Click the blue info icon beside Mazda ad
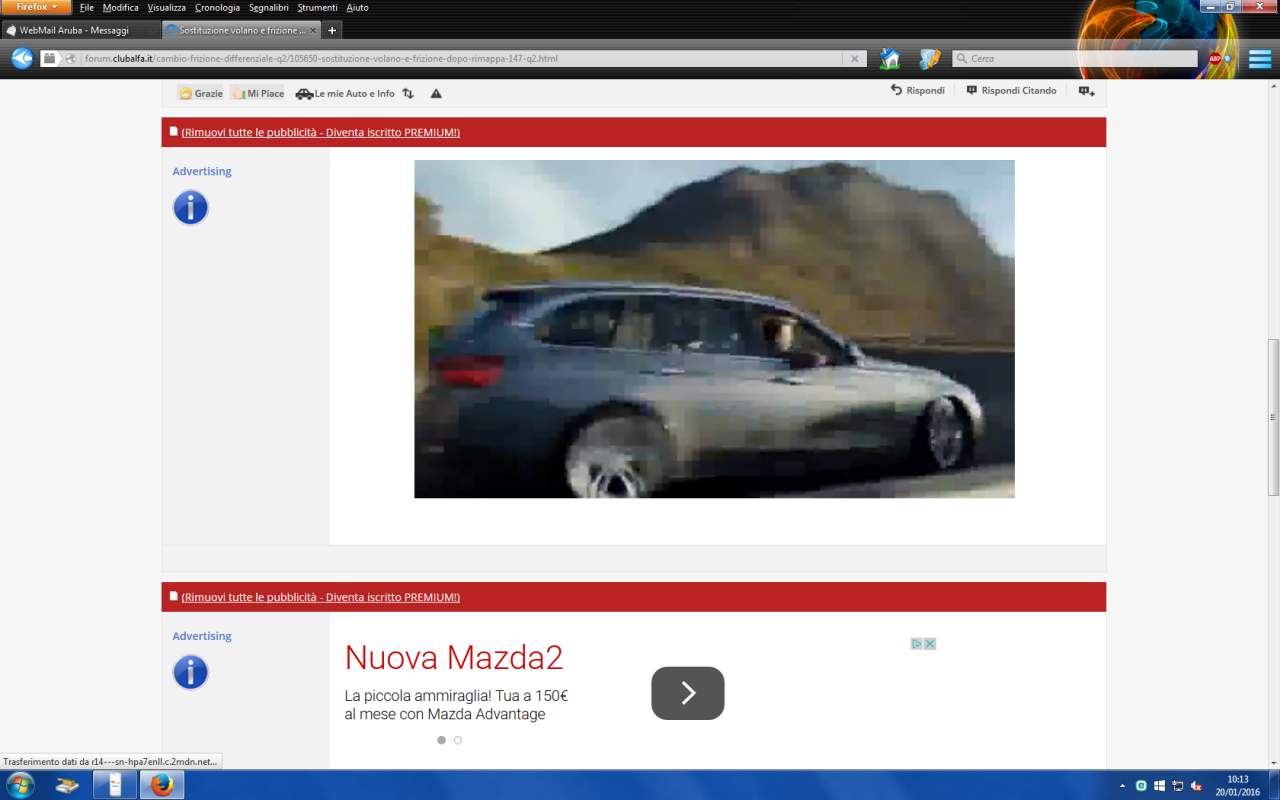The height and width of the screenshot is (800, 1280). click(x=190, y=672)
